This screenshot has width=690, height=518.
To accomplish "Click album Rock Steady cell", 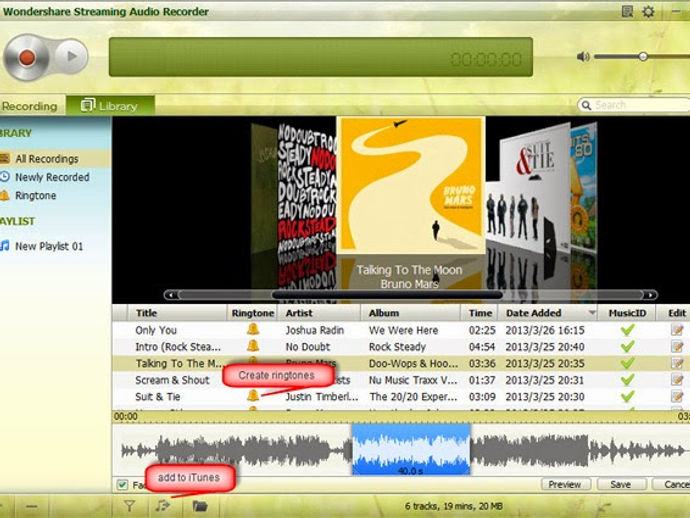I will click(x=397, y=347).
